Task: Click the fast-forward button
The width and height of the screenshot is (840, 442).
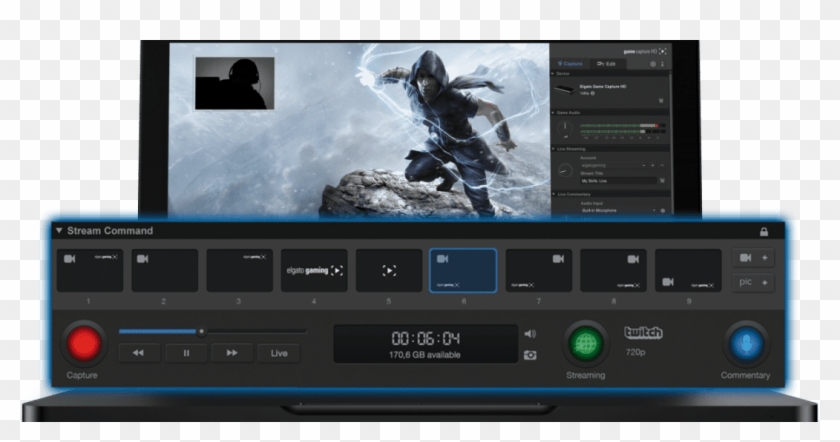Action: 232,353
